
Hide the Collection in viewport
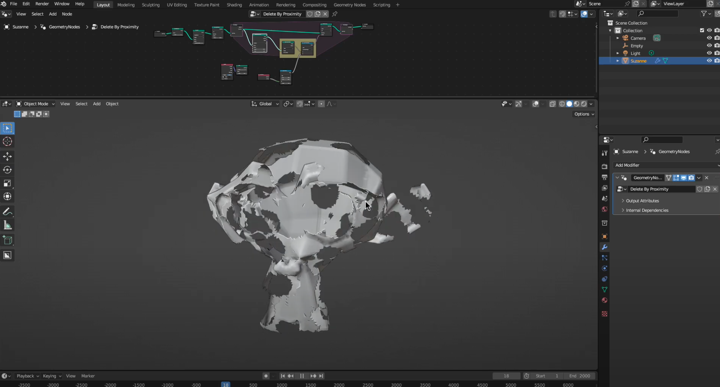[709, 30]
